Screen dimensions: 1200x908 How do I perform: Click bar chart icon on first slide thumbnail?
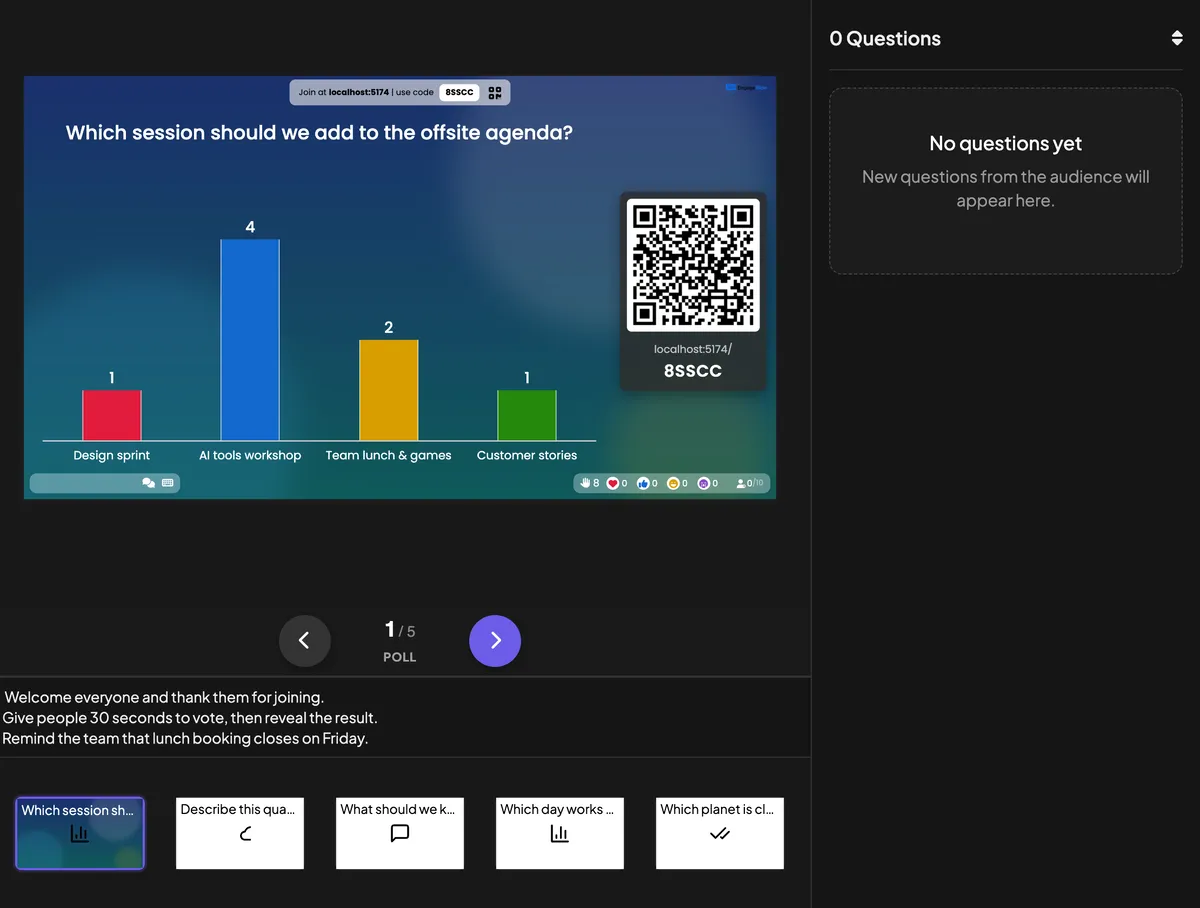[x=80, y=833]
